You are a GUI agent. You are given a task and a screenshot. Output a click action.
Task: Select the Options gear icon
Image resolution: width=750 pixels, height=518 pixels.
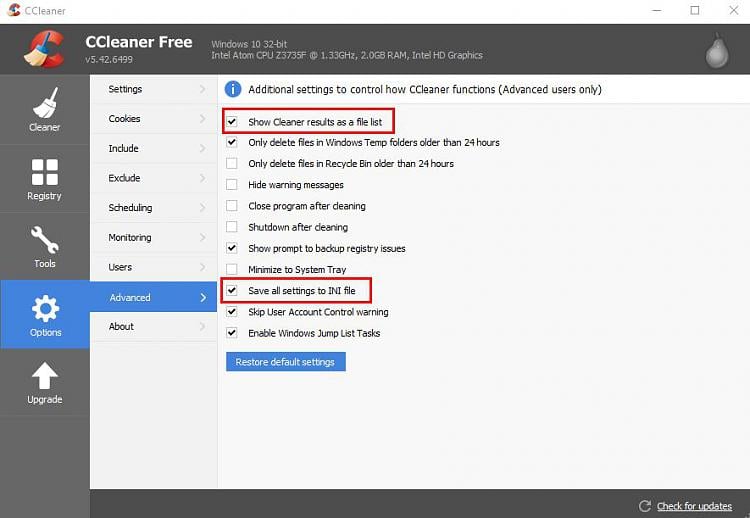pos(45,309)
